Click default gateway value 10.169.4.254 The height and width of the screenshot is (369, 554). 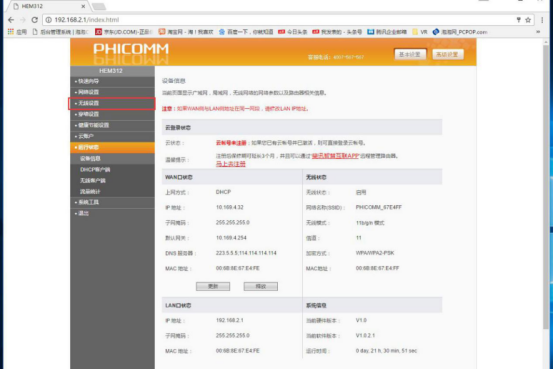point(231,238)
